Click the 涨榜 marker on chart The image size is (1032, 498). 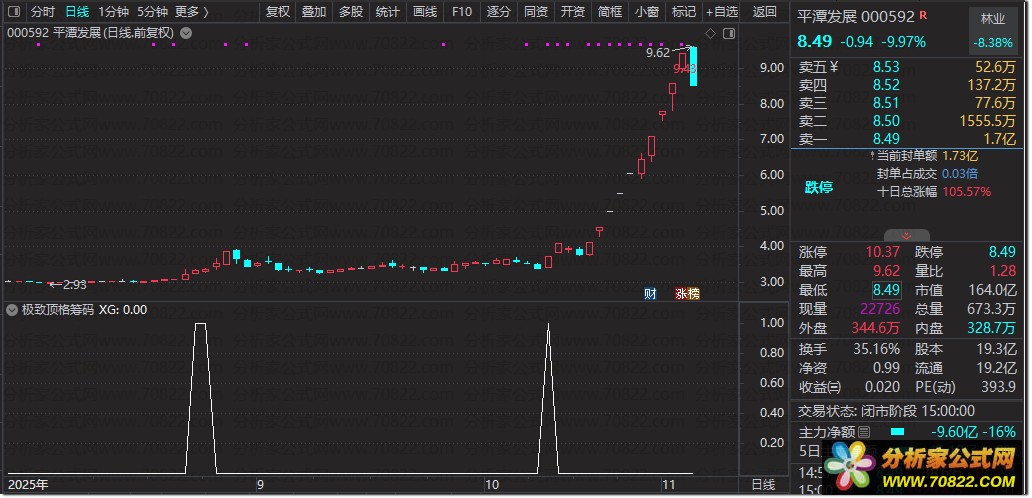687,294
